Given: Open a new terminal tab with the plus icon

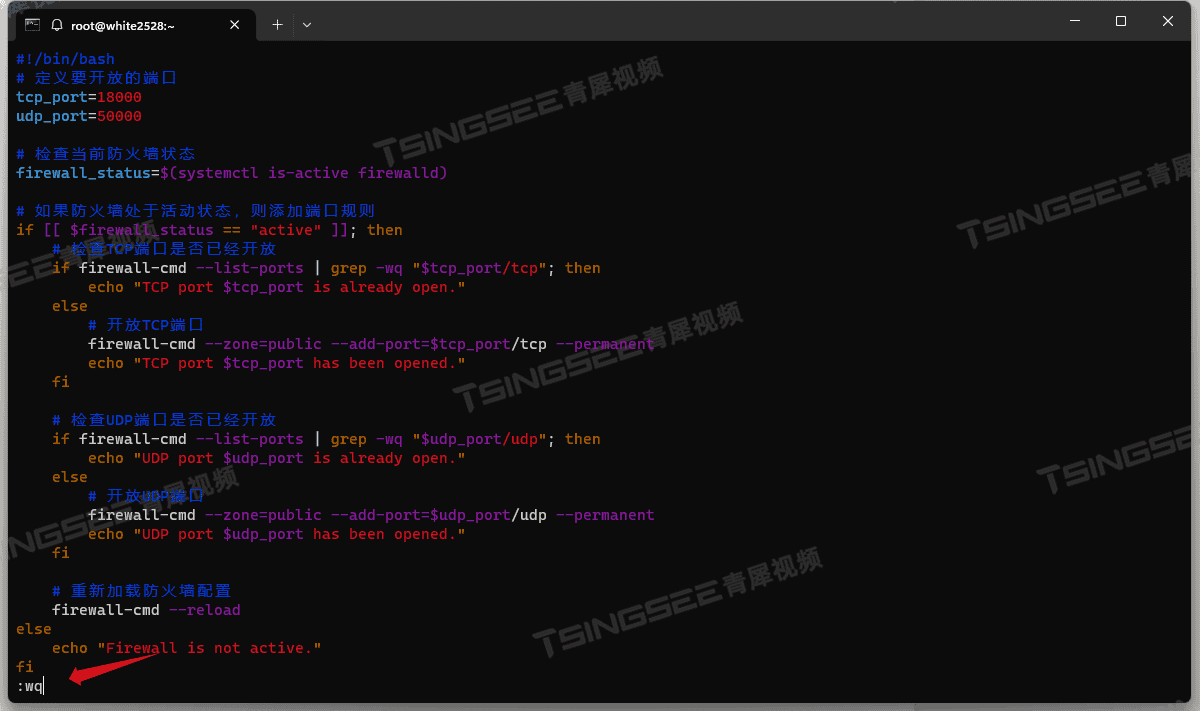Looking at the screenshot, I should tap(277, 24).
